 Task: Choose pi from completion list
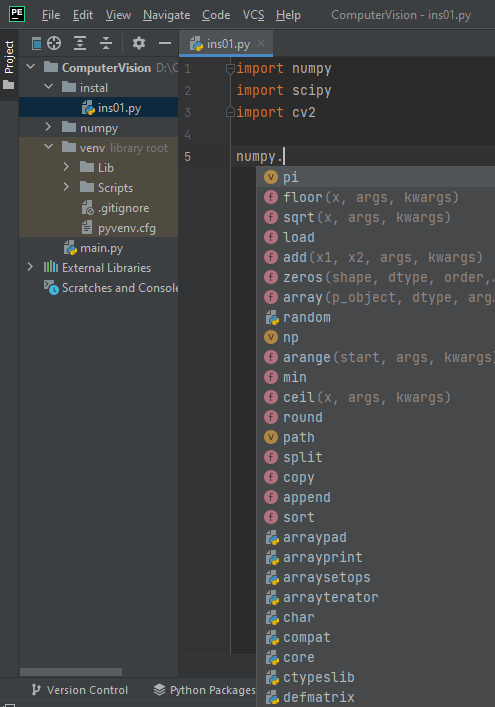(376, 177)
